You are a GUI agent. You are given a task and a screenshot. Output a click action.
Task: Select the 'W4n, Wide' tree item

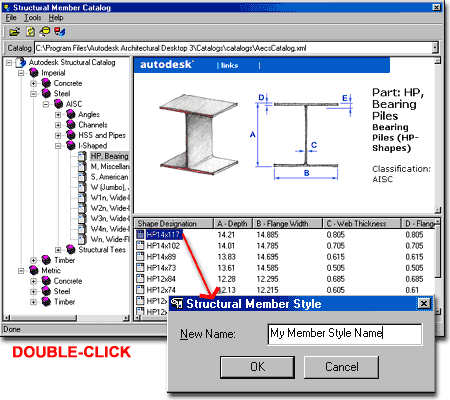pos(110,229)
